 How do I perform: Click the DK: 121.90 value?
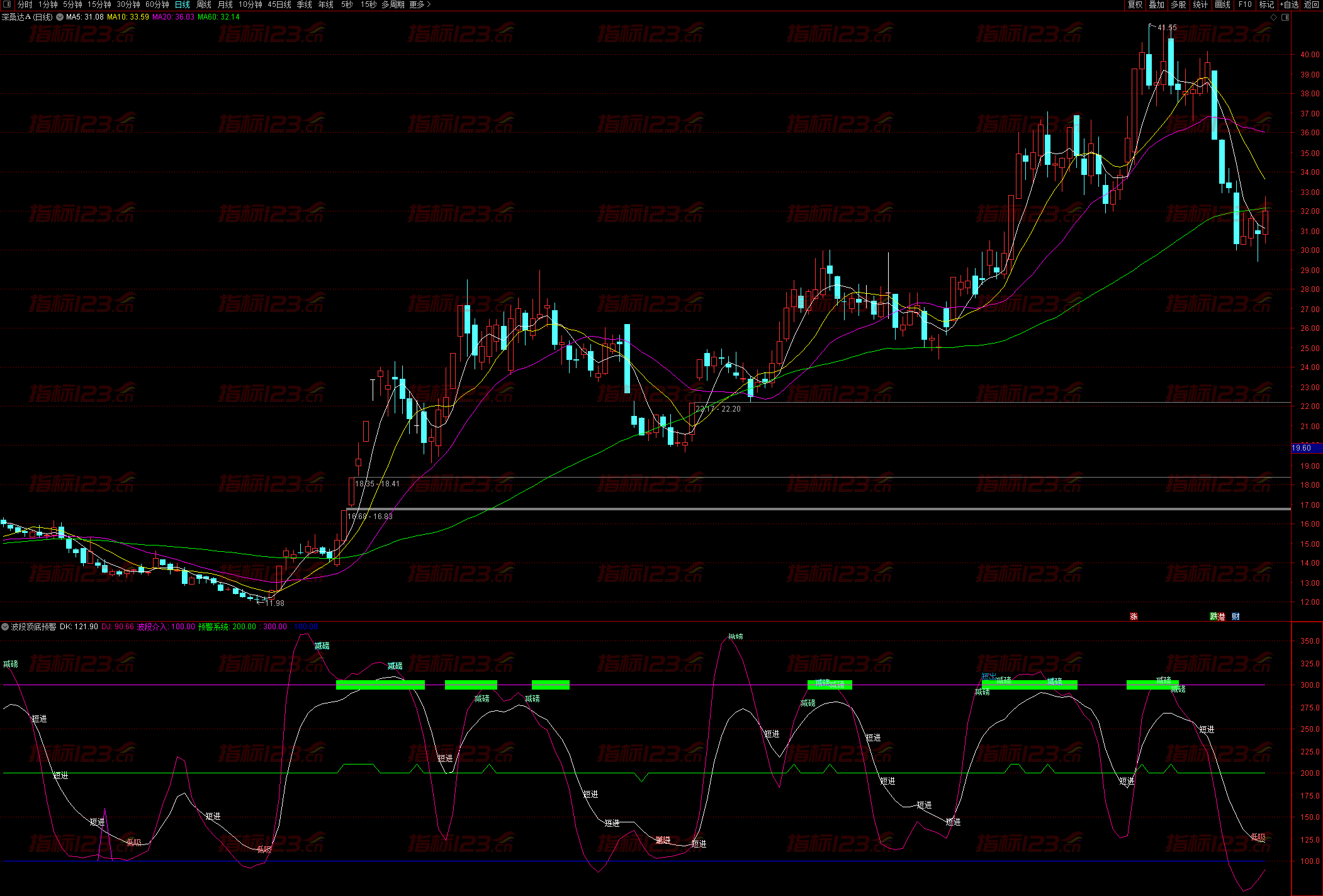coord(79,627)
